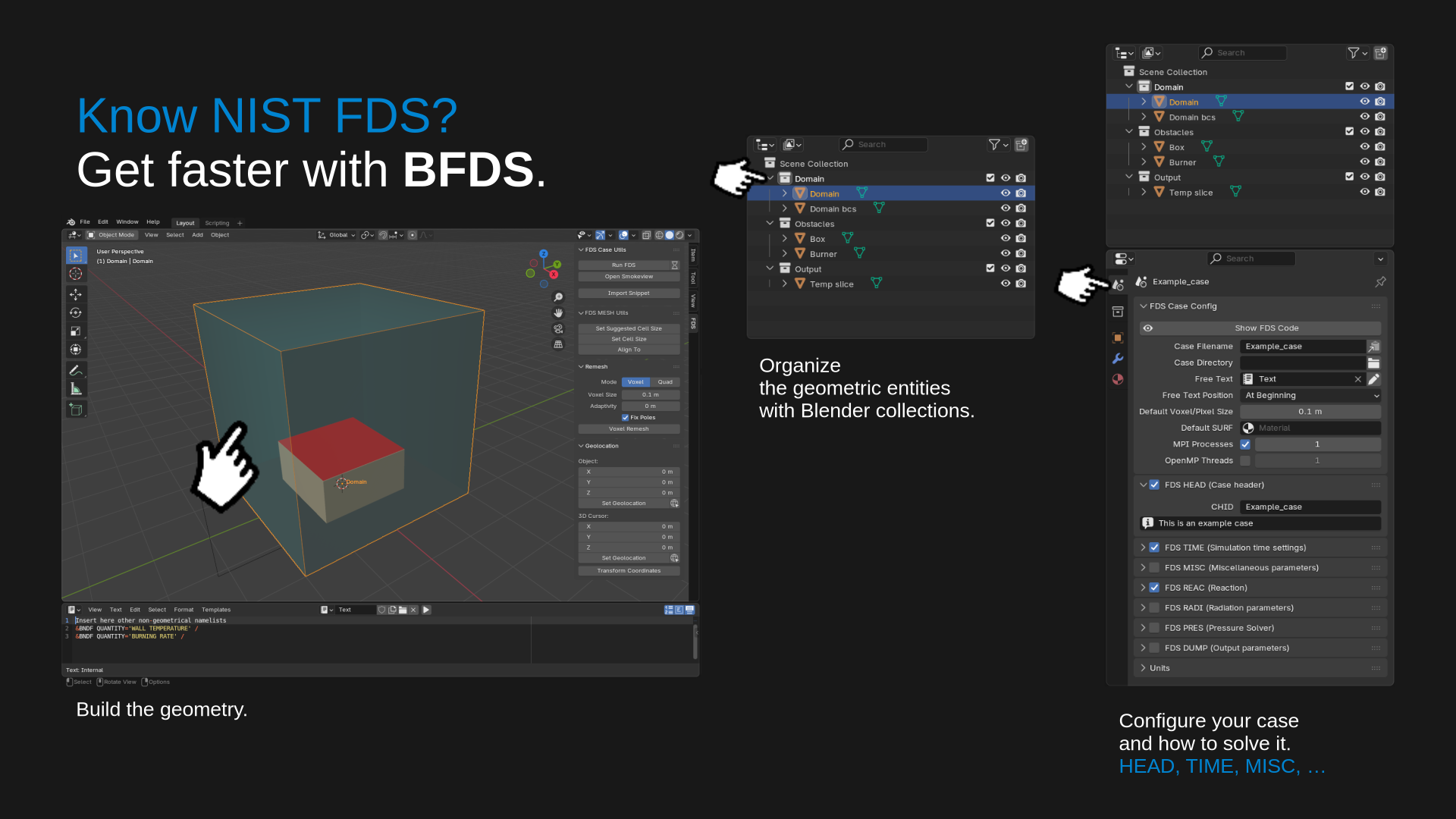Click the Free Text edit pencil icon
The image size is (1456, 819).
click(1373, 379)
